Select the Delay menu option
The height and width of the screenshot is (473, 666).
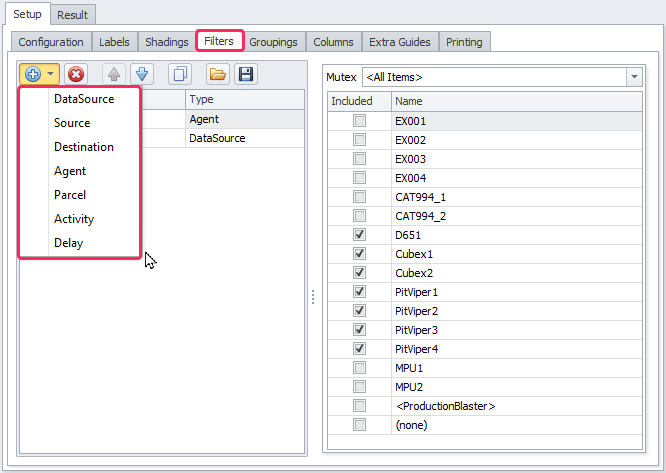pyautogui.click(x=69, y=243)
